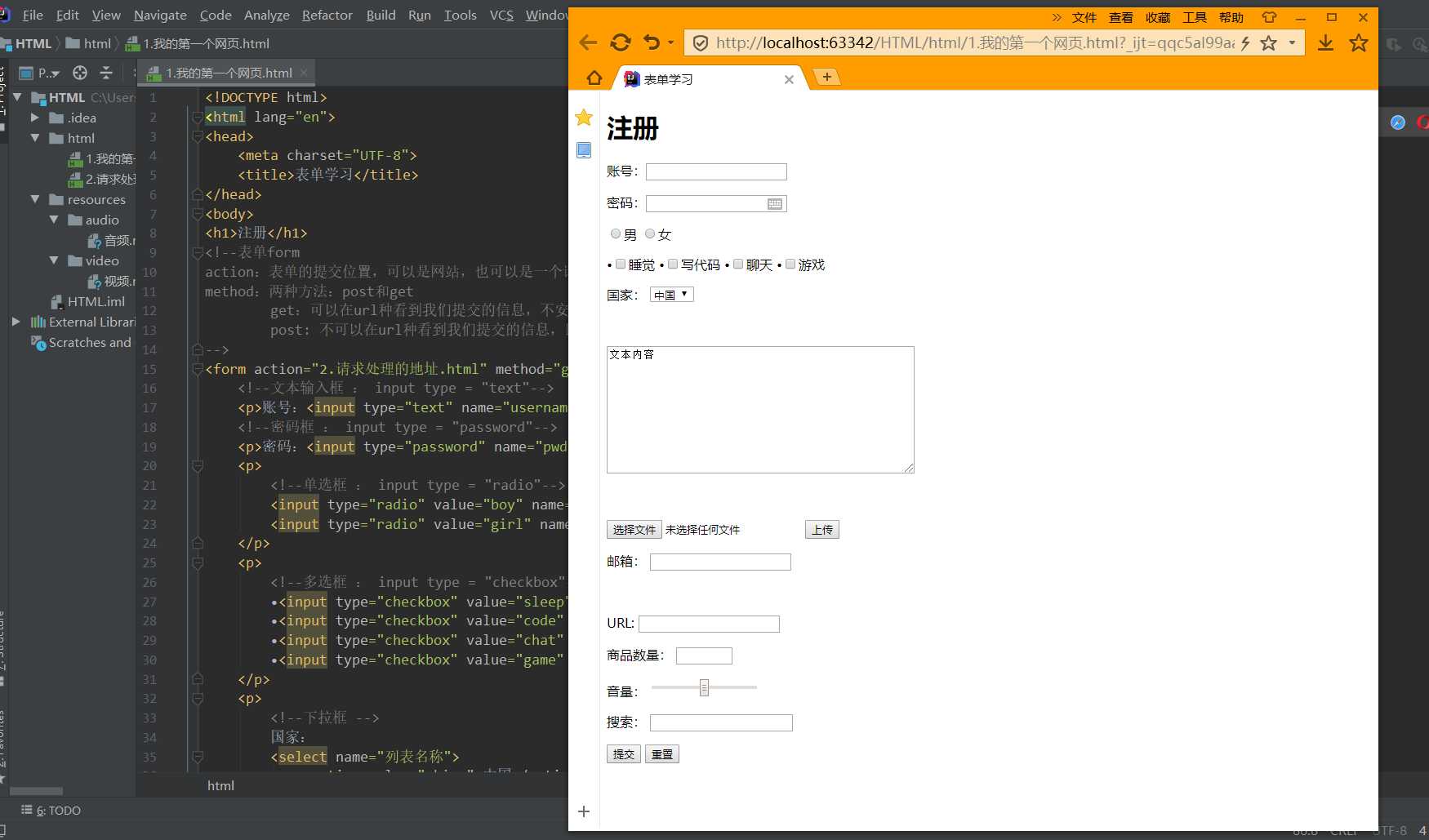Click the yellow favorites star in sidebar
1429x840 pixels.
point(584,118)
